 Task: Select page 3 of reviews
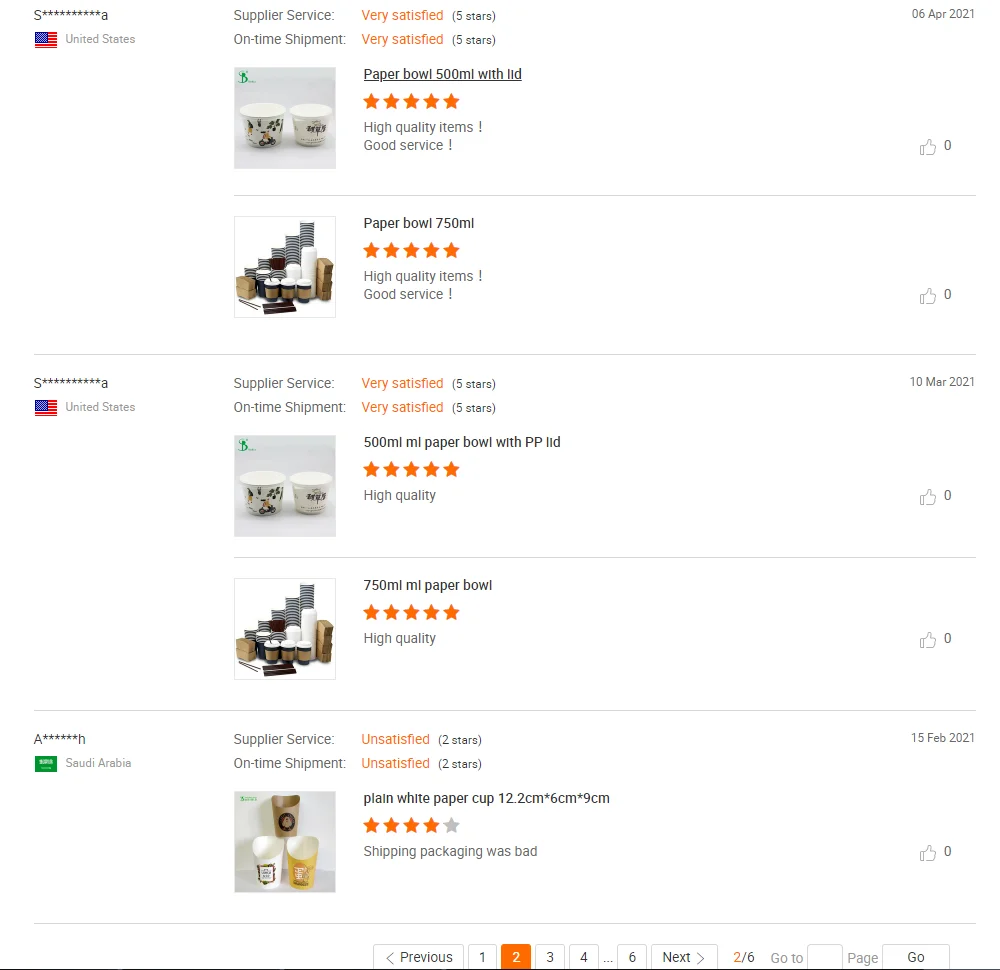550,957
